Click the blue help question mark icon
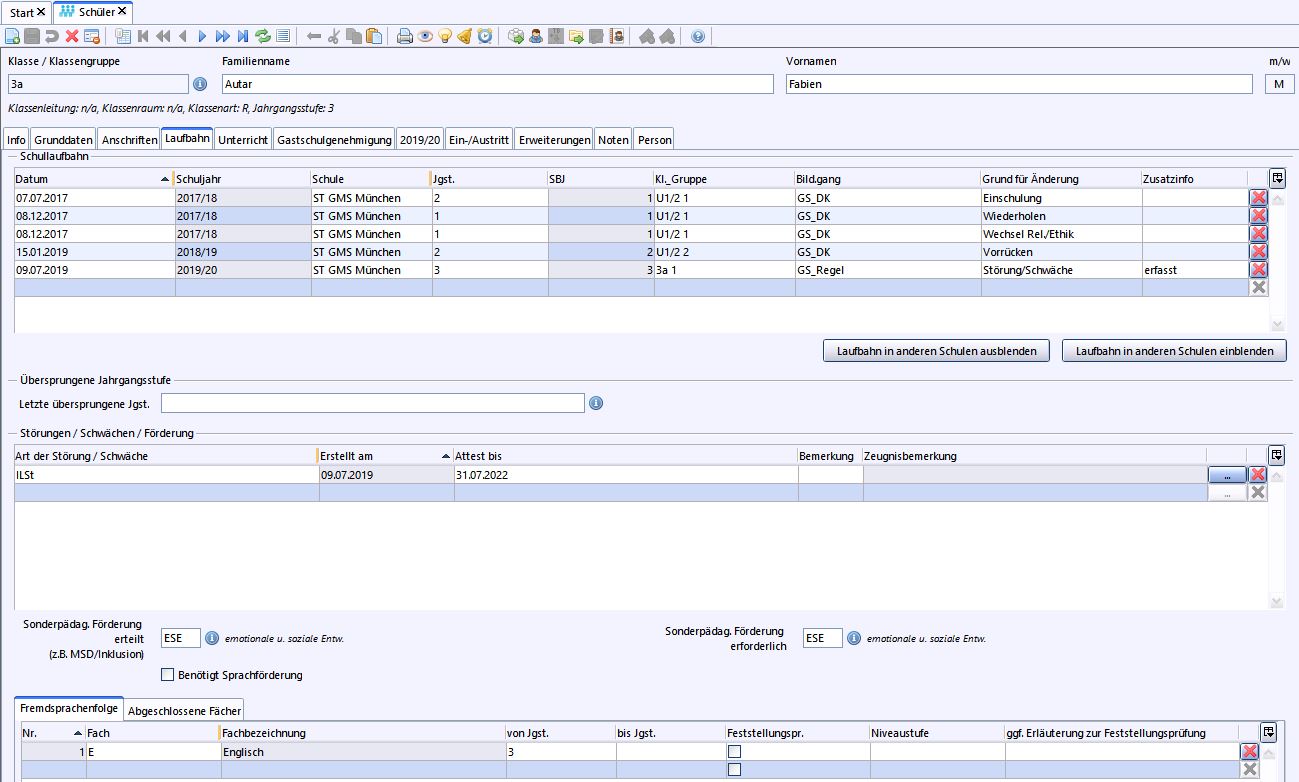 click(x=698, y=36)
